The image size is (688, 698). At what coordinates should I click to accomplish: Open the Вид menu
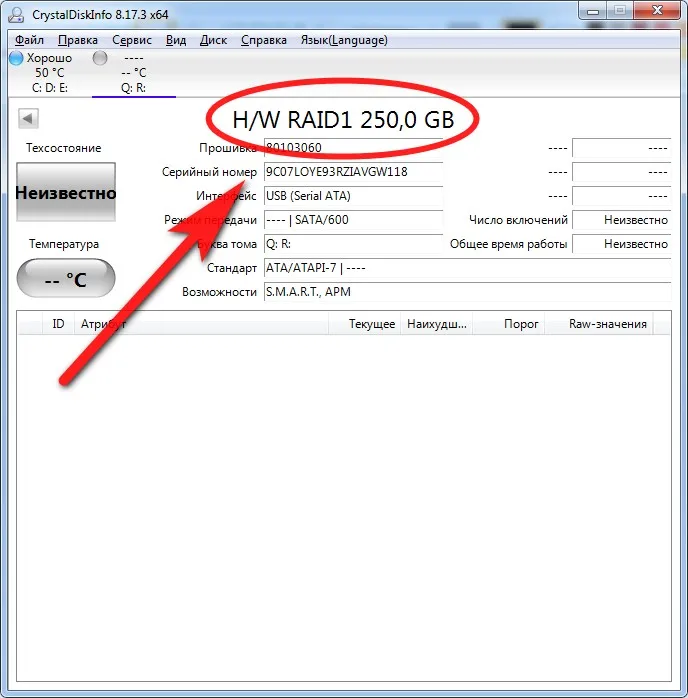176,40
